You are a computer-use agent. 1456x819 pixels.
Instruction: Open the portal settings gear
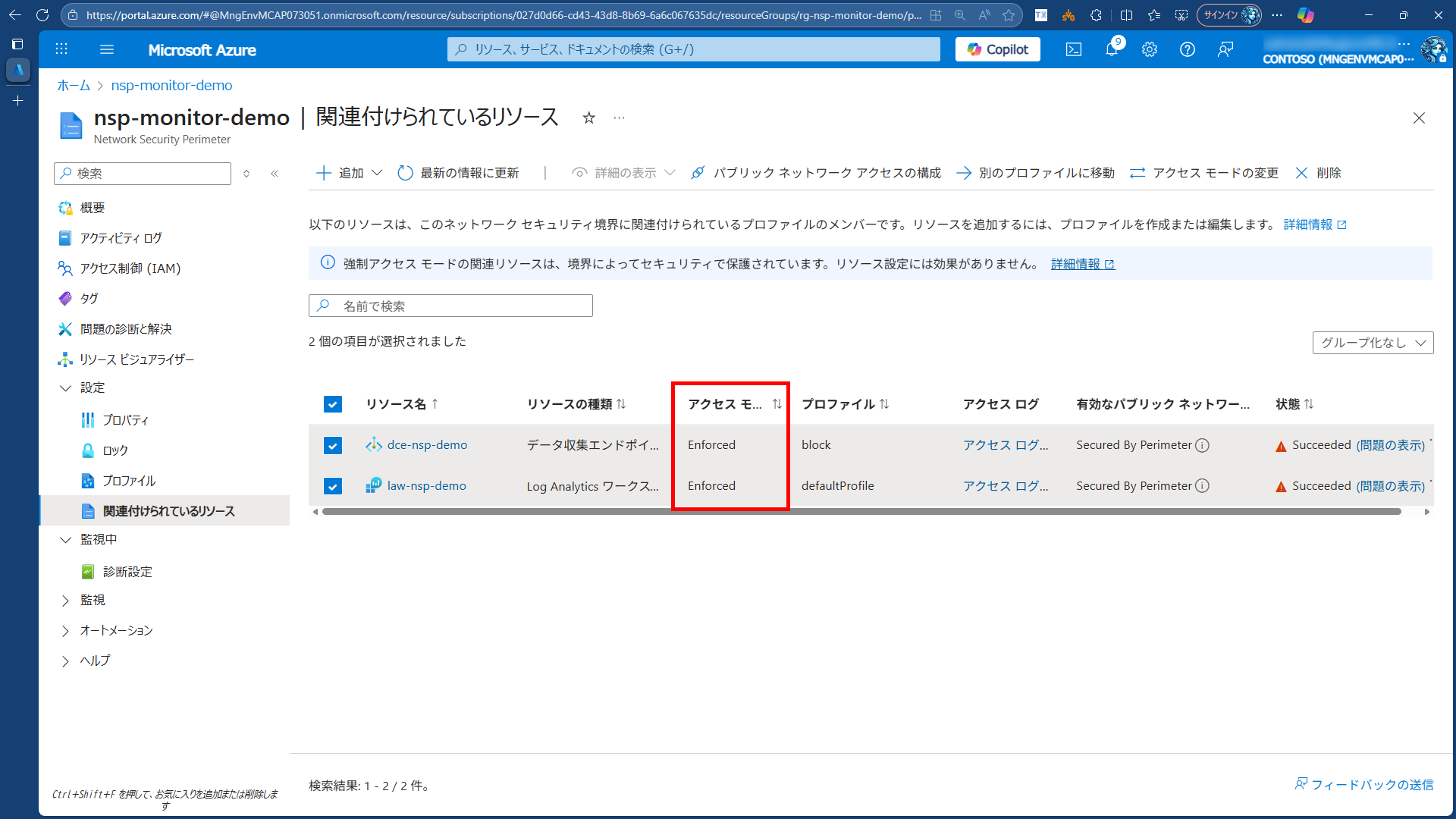[x=1149, y=49]
